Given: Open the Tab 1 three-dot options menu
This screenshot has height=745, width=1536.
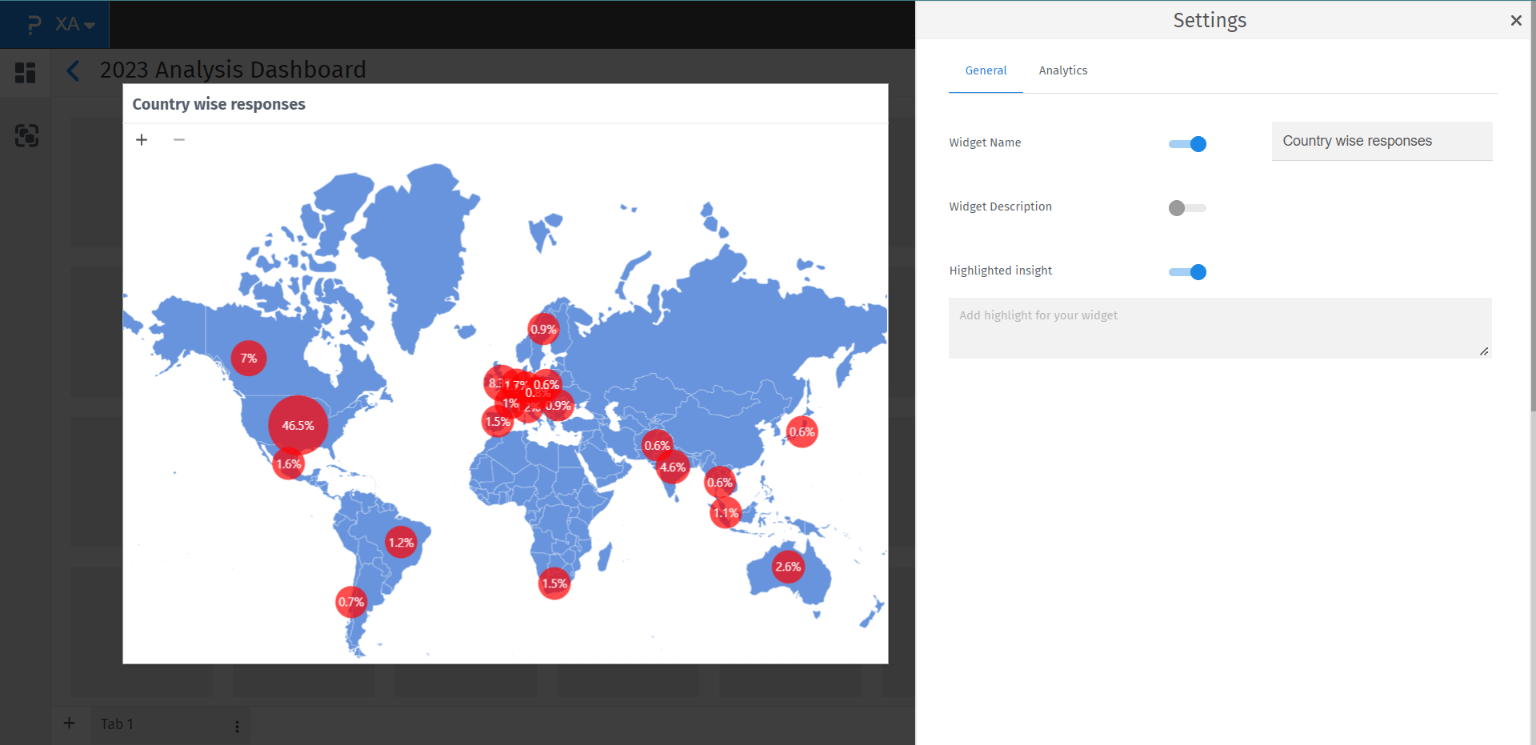Looking at the screenshot, I should click(237, 726).
